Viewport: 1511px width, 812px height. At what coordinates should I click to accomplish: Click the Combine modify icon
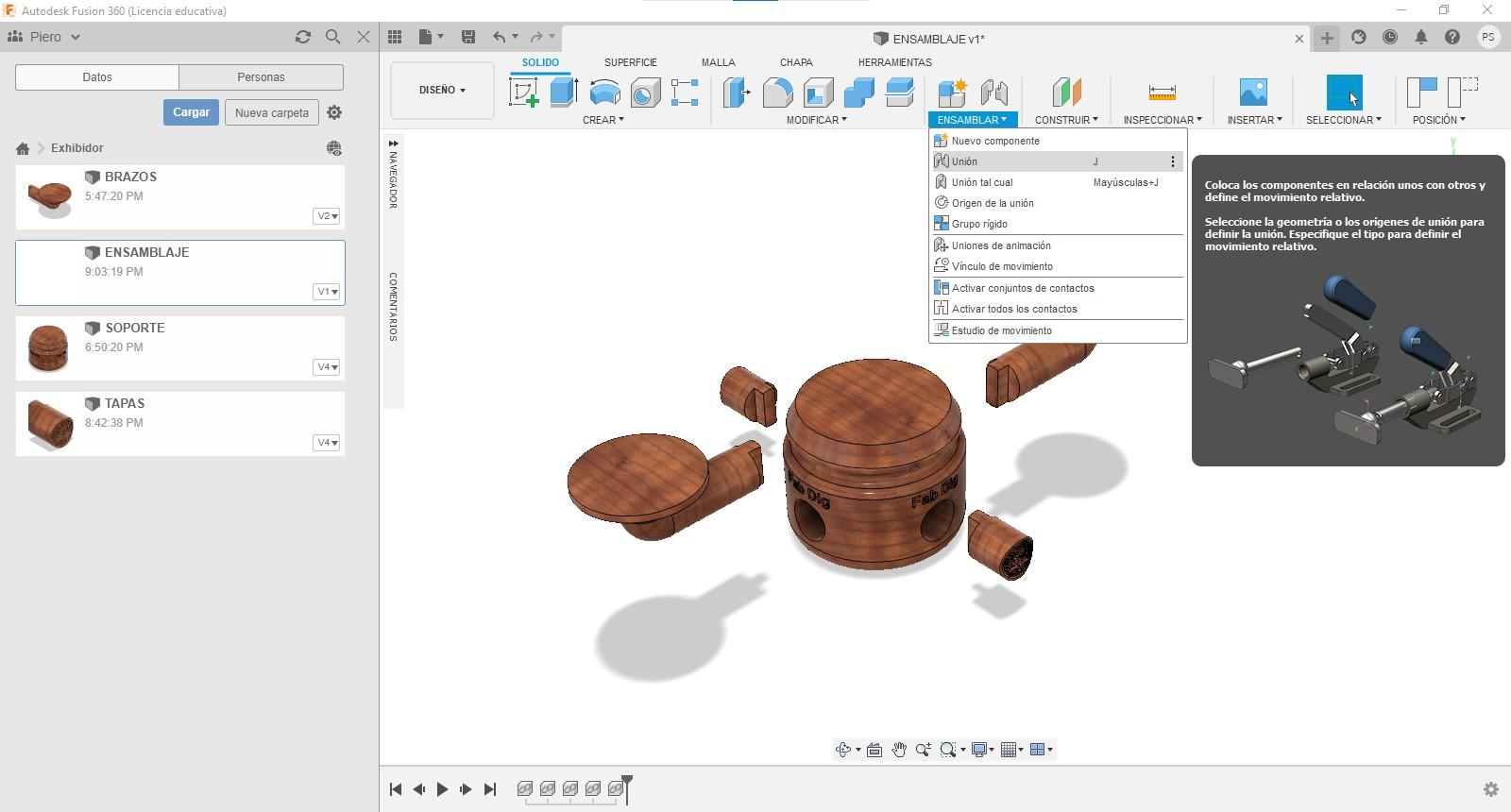[859, 93]
